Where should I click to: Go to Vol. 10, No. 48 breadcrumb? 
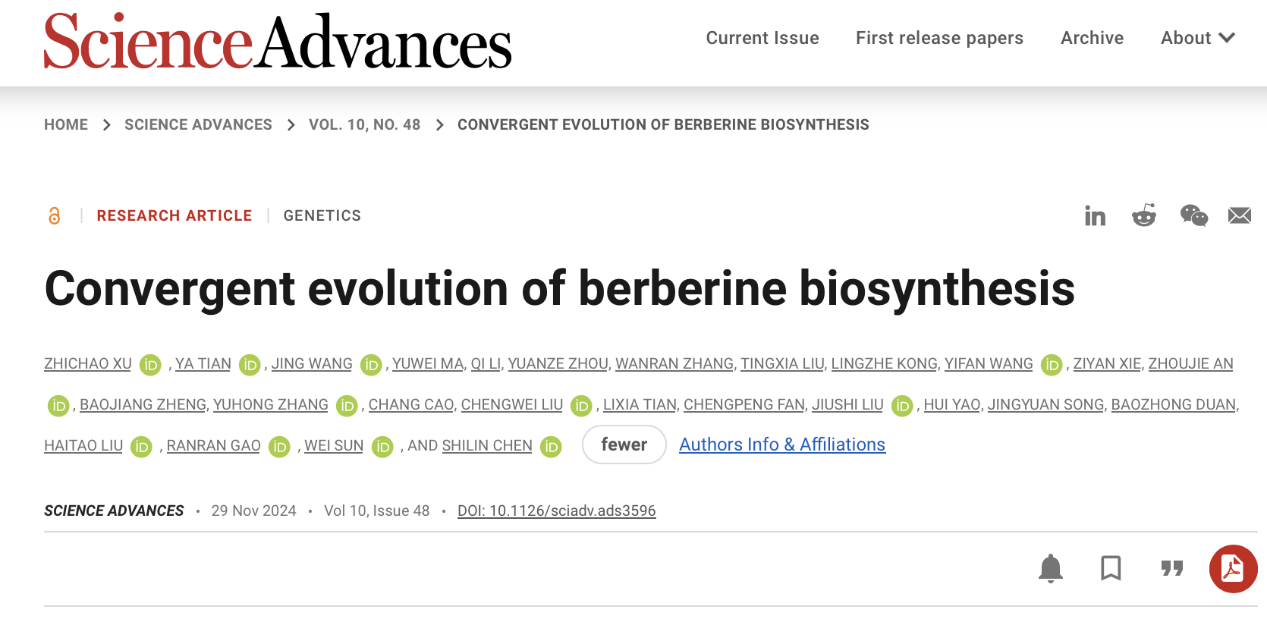click(364, 125)
